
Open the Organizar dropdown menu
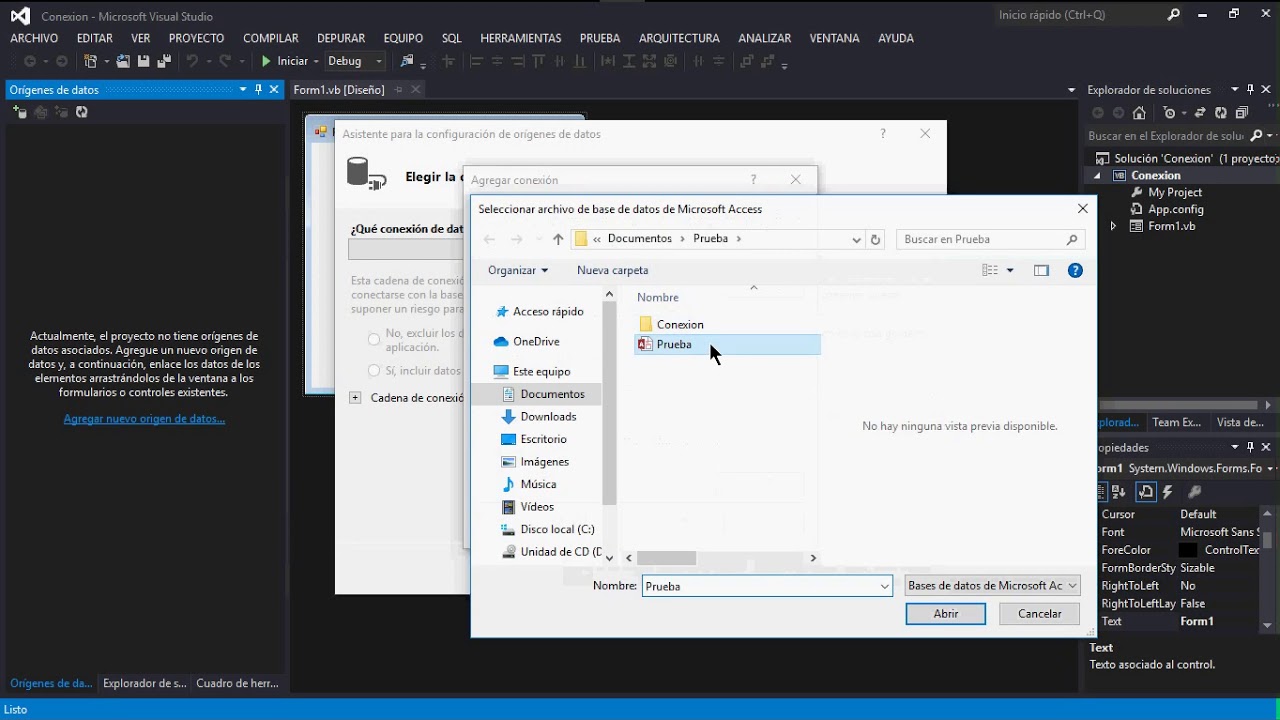pyautogui.click(x=518, y=270)
